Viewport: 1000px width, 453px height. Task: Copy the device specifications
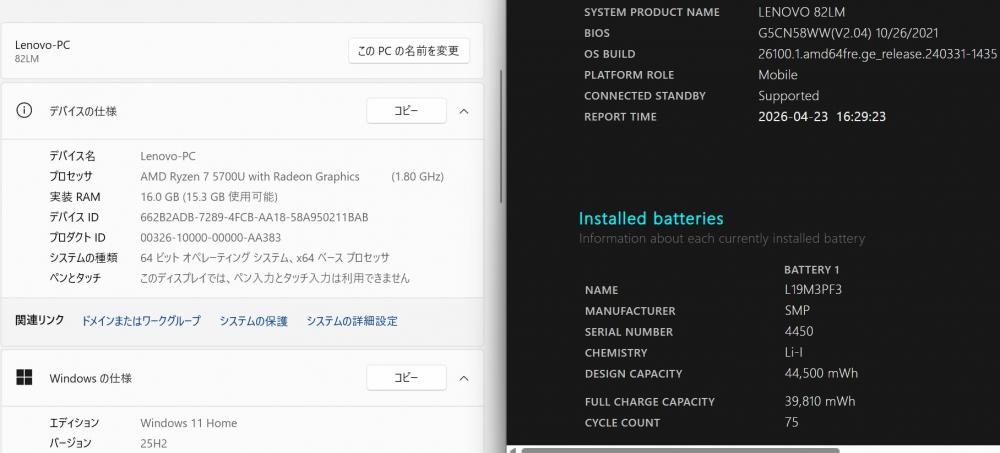click(406, 111)
